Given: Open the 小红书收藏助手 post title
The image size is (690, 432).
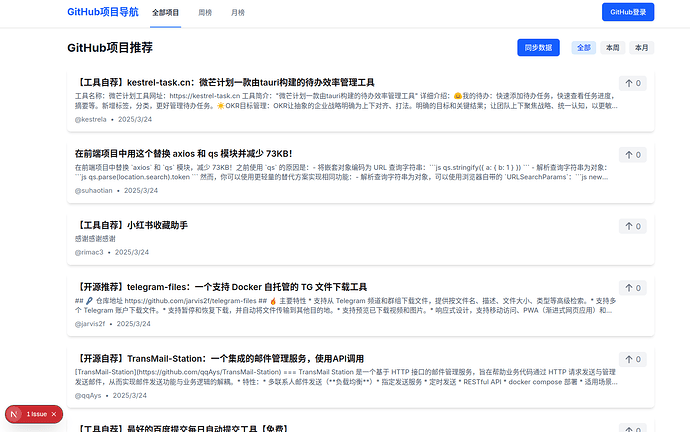Looking at the screenshot, I should 132,225.
